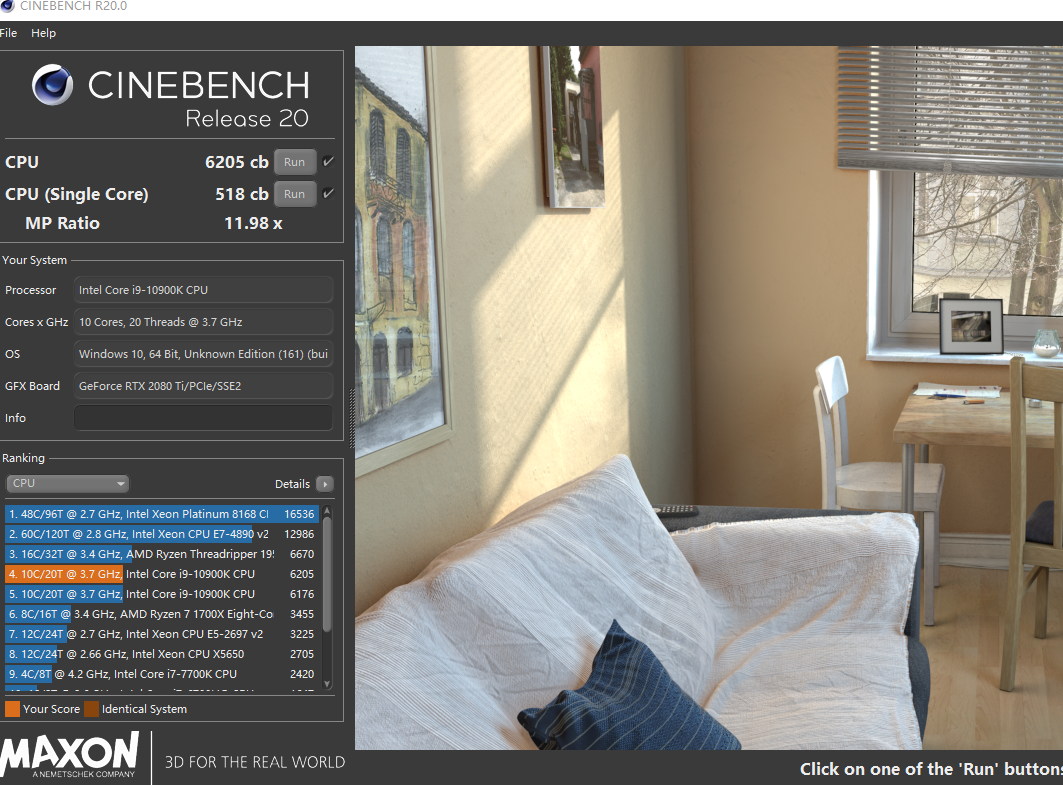
Task: Select ranking entry i9-10900K scoring 6176
Action: (x=161, y=594)
